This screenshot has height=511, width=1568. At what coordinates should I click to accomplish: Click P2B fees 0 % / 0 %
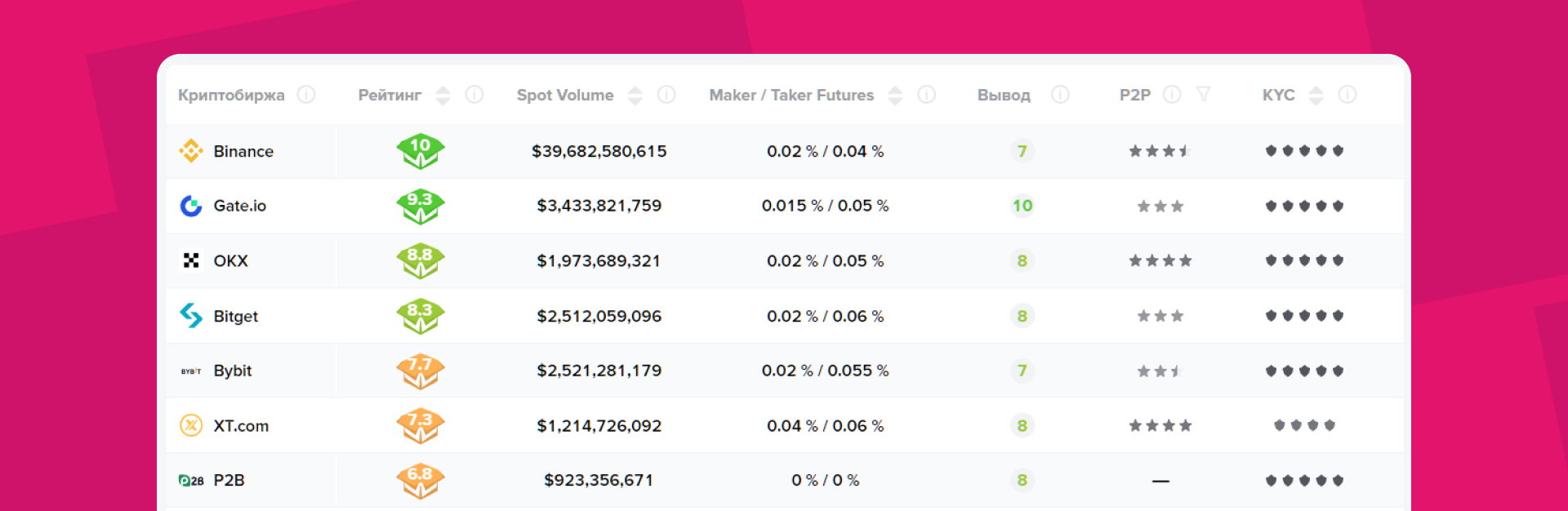826,480
